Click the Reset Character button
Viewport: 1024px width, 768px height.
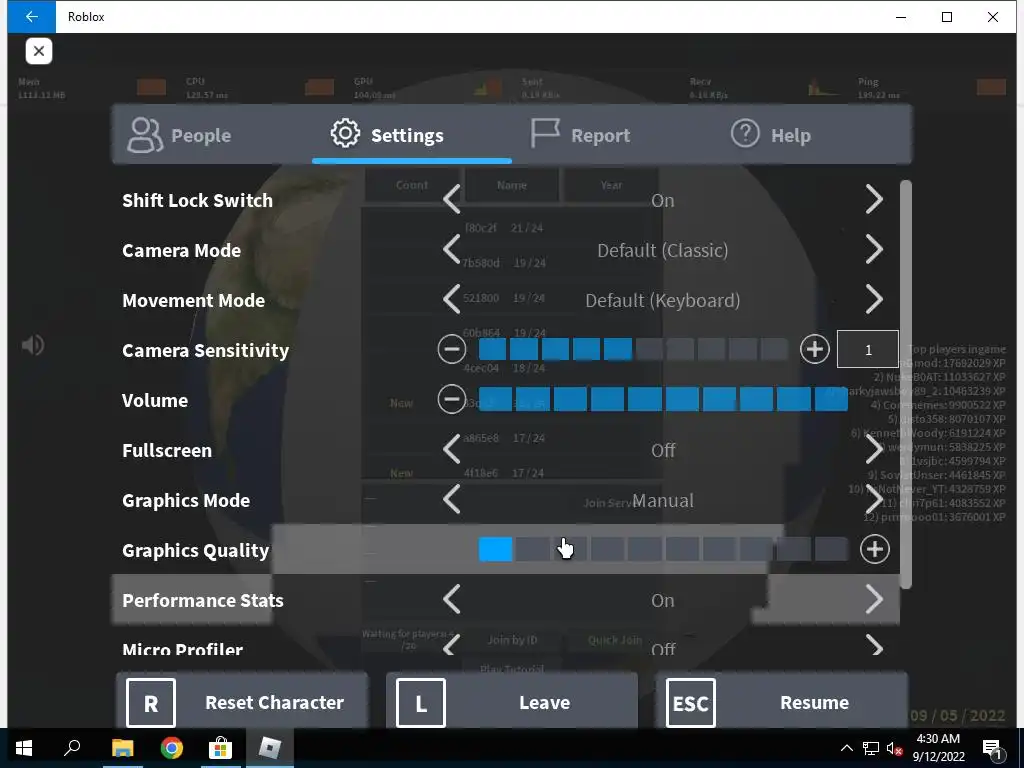(x=242, y=702)
